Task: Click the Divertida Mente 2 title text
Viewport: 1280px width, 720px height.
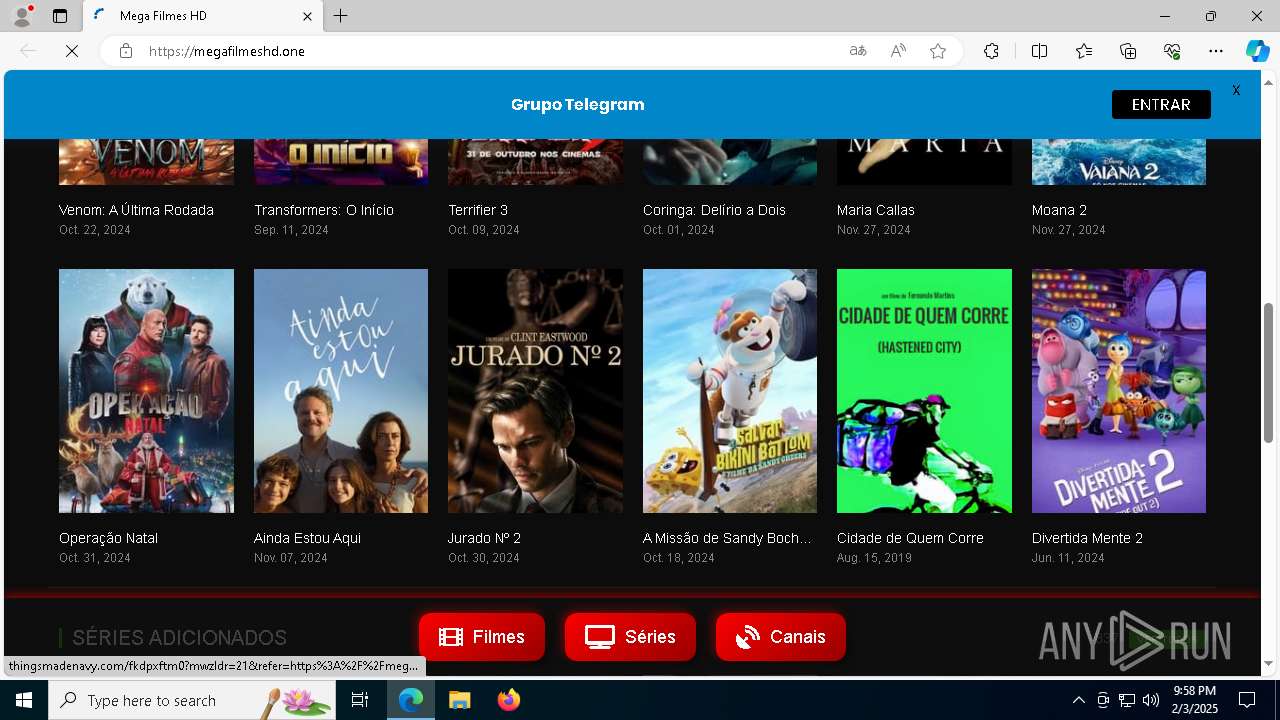Action: click(1087, 538)
